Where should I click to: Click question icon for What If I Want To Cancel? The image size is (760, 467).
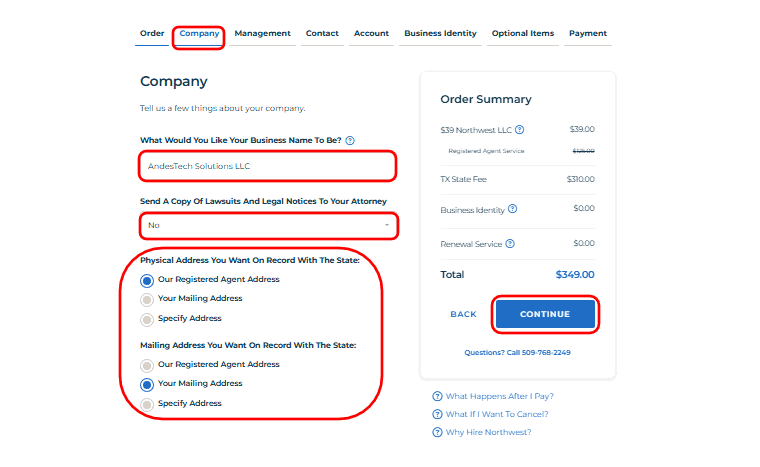tap(437, 414)
